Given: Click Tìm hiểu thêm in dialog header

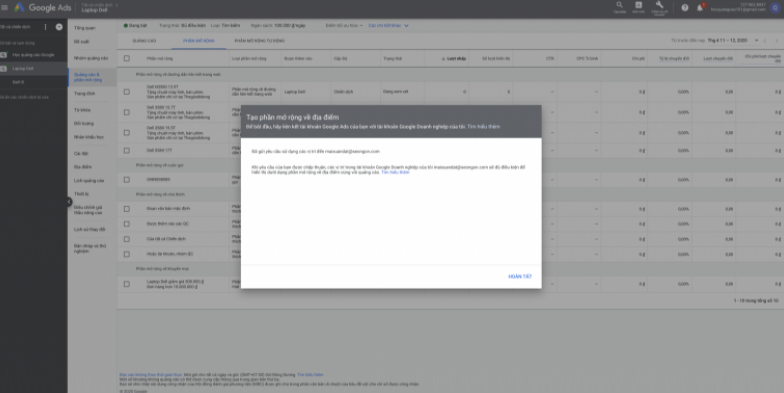Looking at the screenshot, I should point(484,127).
